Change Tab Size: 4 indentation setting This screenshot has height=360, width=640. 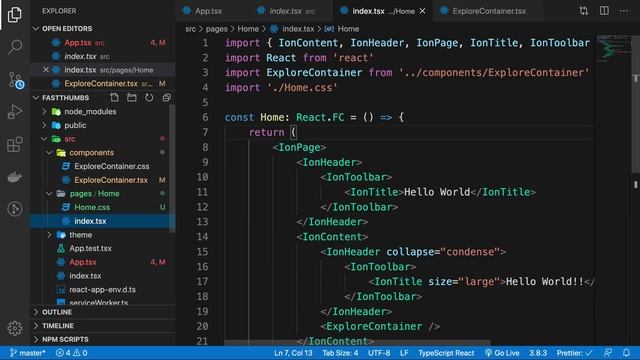(340, 353)
